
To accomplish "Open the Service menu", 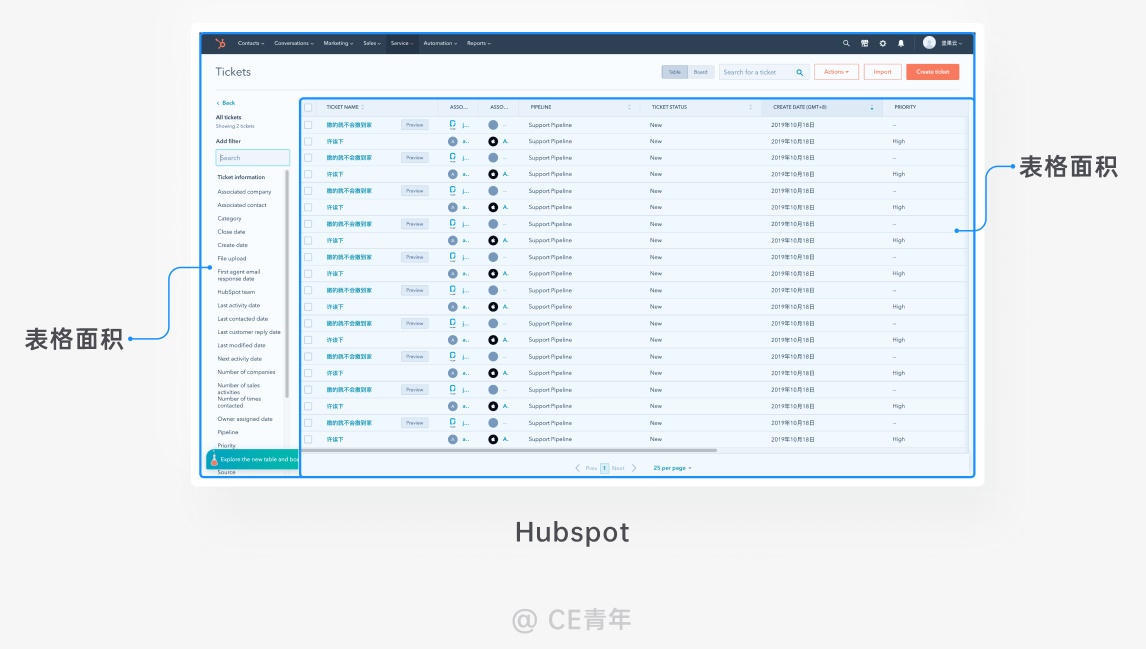I will pos(402,43).
